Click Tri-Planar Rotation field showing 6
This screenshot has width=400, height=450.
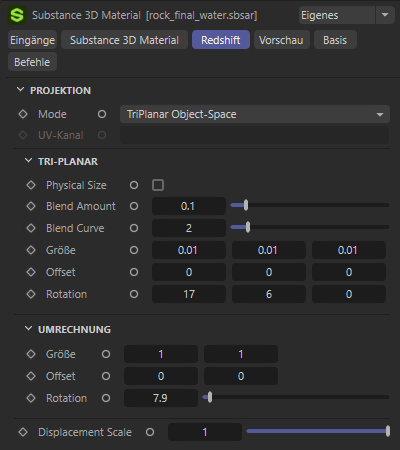coord(269,294)
